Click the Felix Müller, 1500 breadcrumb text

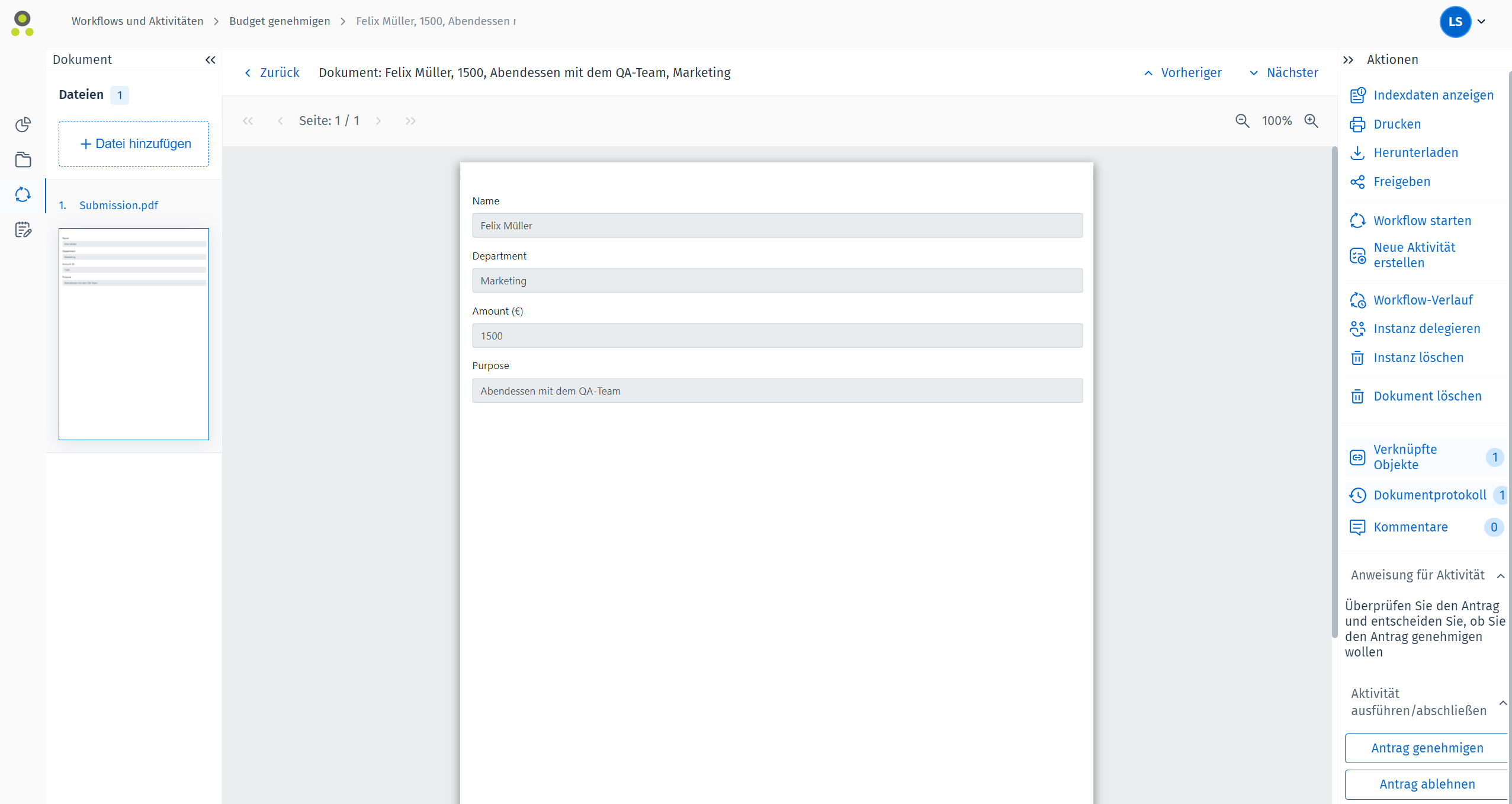click(436, 21)
